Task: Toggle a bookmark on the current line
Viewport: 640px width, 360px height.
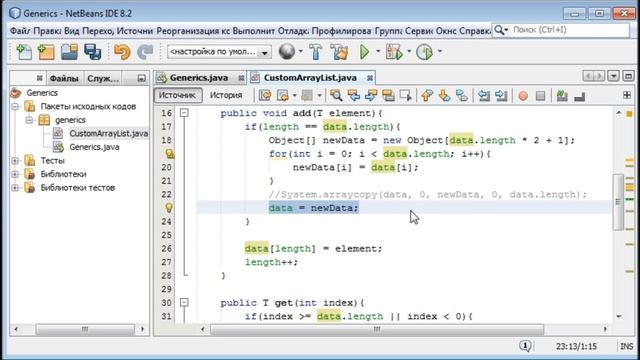Action: tap(462, 96)
